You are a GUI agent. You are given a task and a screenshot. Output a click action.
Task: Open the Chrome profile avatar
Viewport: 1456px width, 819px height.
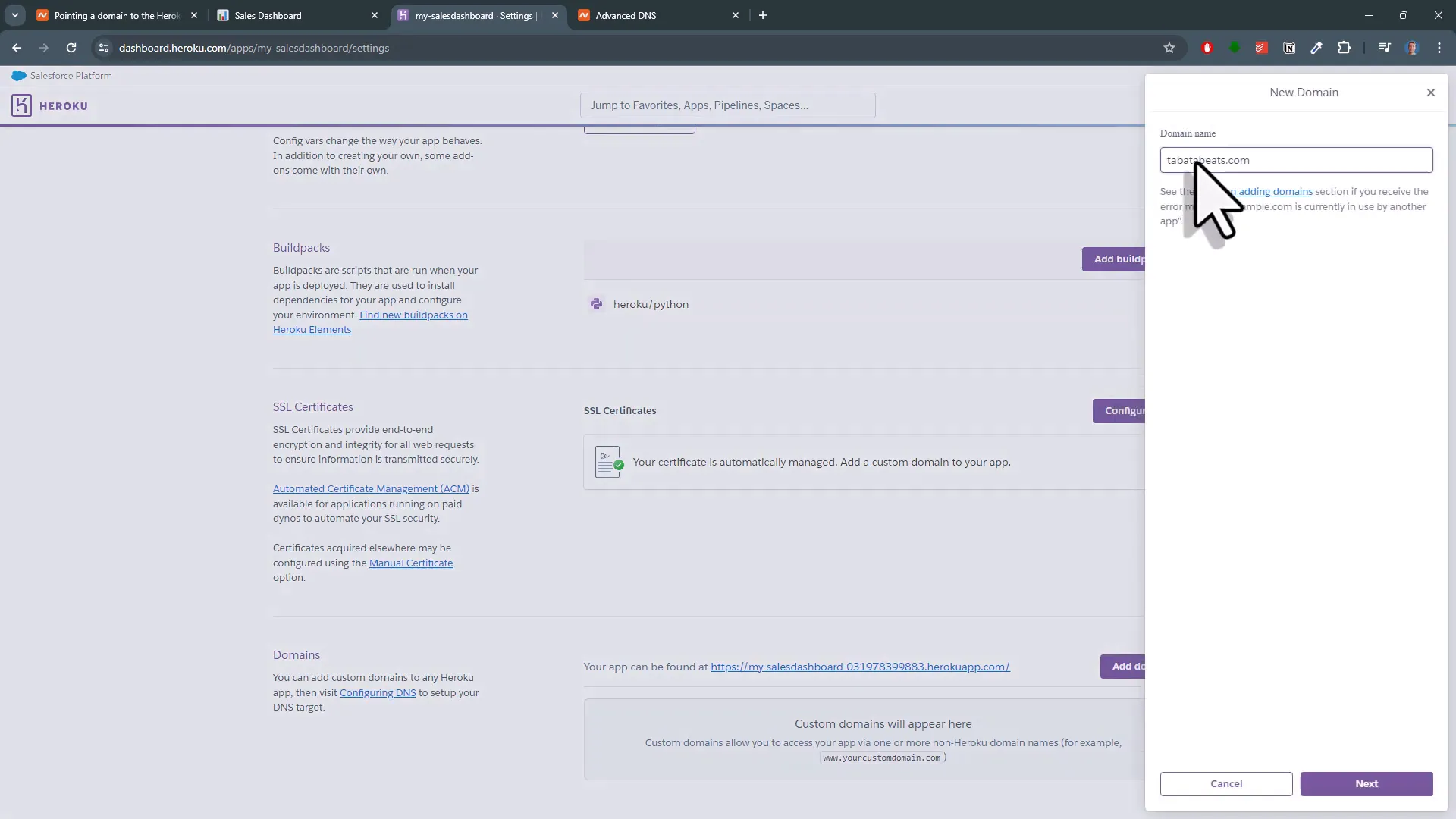click(1412, 48)
